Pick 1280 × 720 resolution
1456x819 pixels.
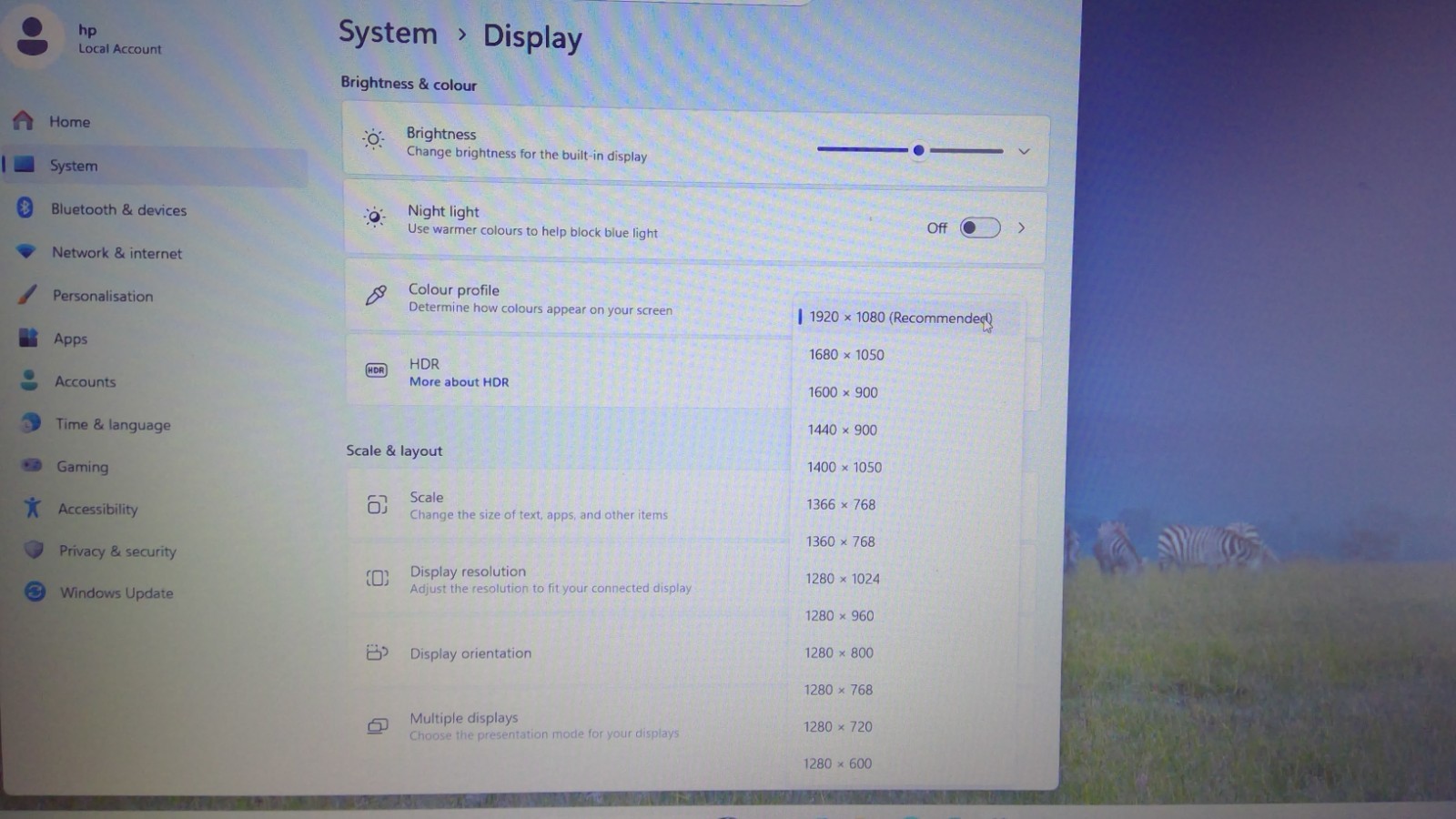pyautogui.click(x=901, y=727)
